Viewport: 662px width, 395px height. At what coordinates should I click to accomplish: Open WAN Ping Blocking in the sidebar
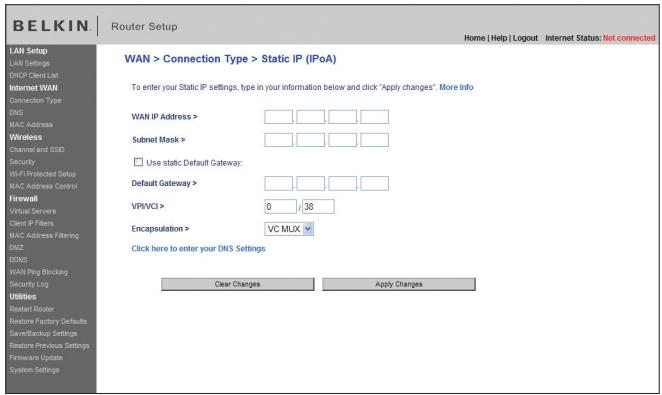[38, 272]
